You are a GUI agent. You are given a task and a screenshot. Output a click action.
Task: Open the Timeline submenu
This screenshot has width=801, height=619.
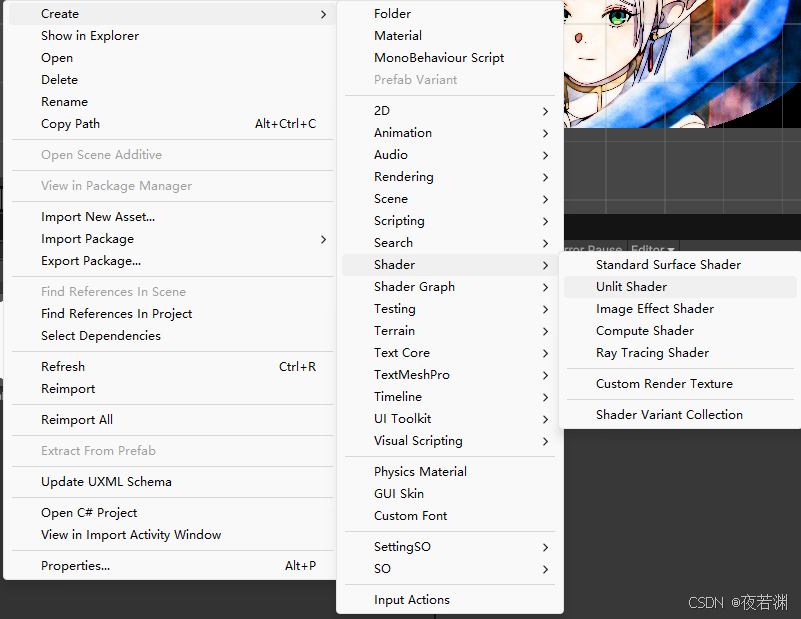(x=450, y=396)
